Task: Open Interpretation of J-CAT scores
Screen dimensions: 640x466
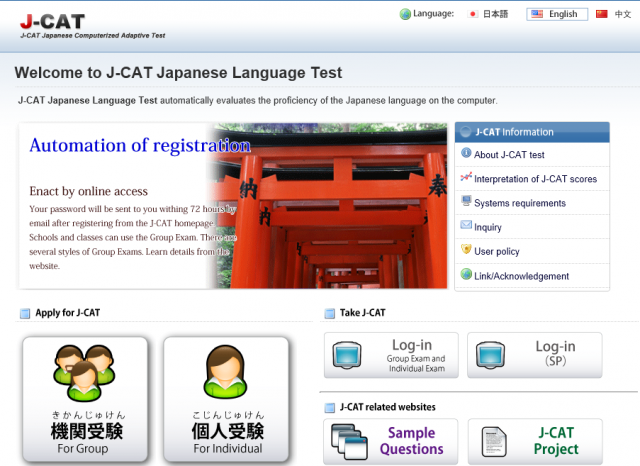Action: coord(535,179)
